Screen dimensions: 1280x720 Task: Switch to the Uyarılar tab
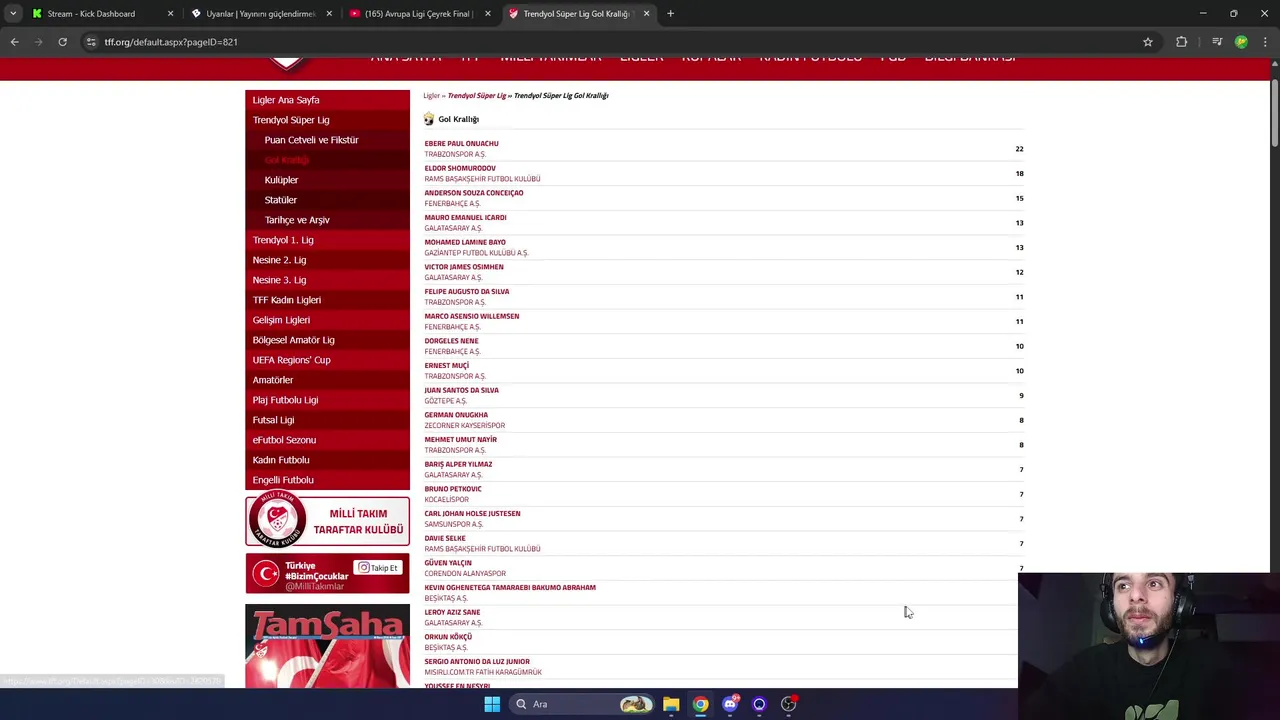pyautogui.click(x=260, y=14)
